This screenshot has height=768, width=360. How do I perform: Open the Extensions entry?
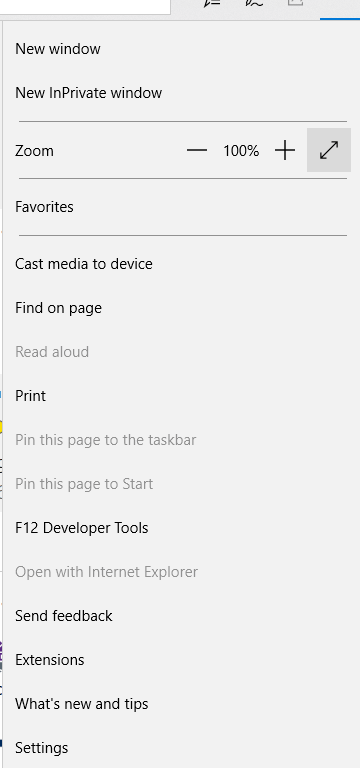point(181,660)
